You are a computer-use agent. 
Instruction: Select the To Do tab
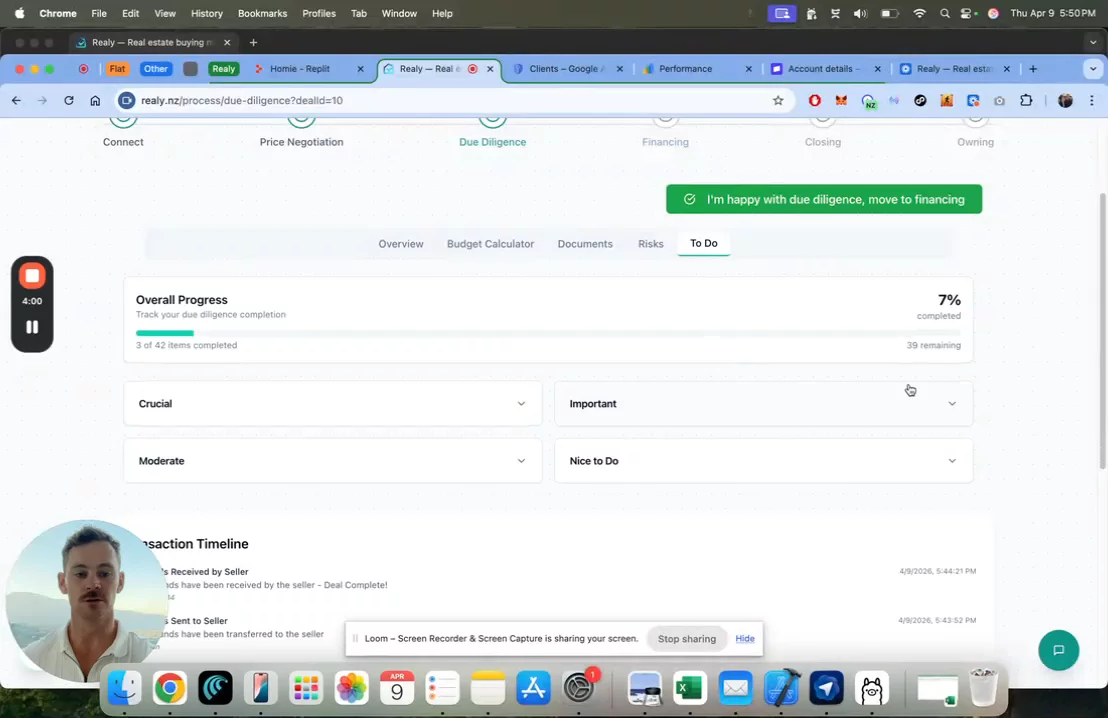click(704, 243)
